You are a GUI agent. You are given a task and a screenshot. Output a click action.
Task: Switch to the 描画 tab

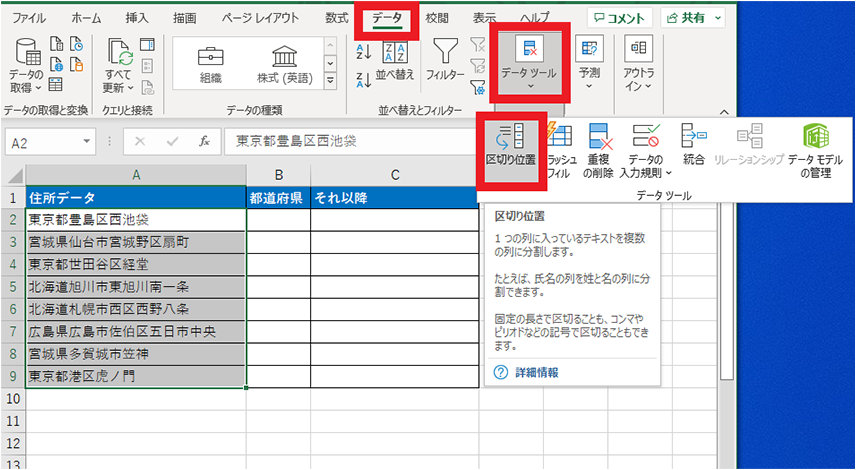coord(185,18)
